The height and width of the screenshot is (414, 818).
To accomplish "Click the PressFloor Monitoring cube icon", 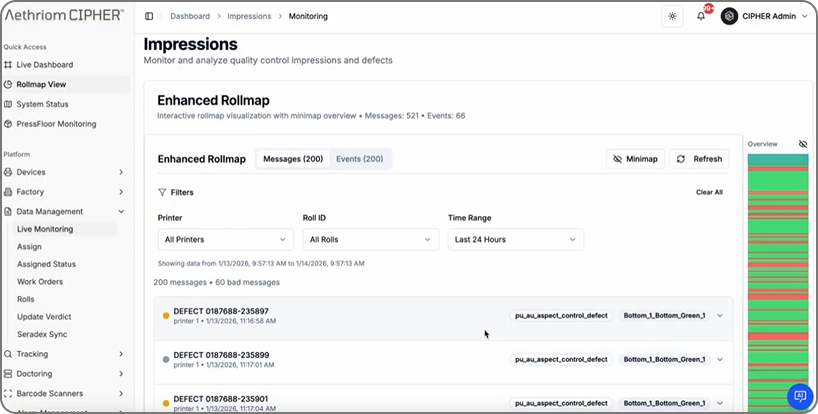I will 8,124.
